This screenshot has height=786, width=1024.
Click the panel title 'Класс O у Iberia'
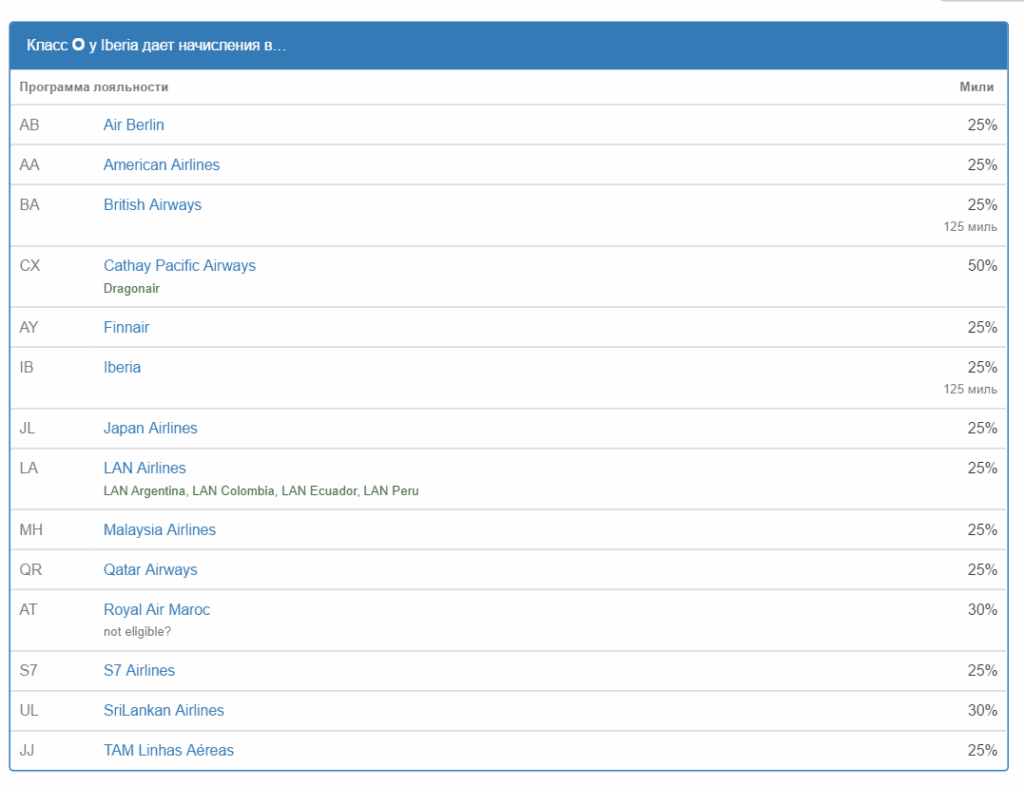[x=82, y=45]
